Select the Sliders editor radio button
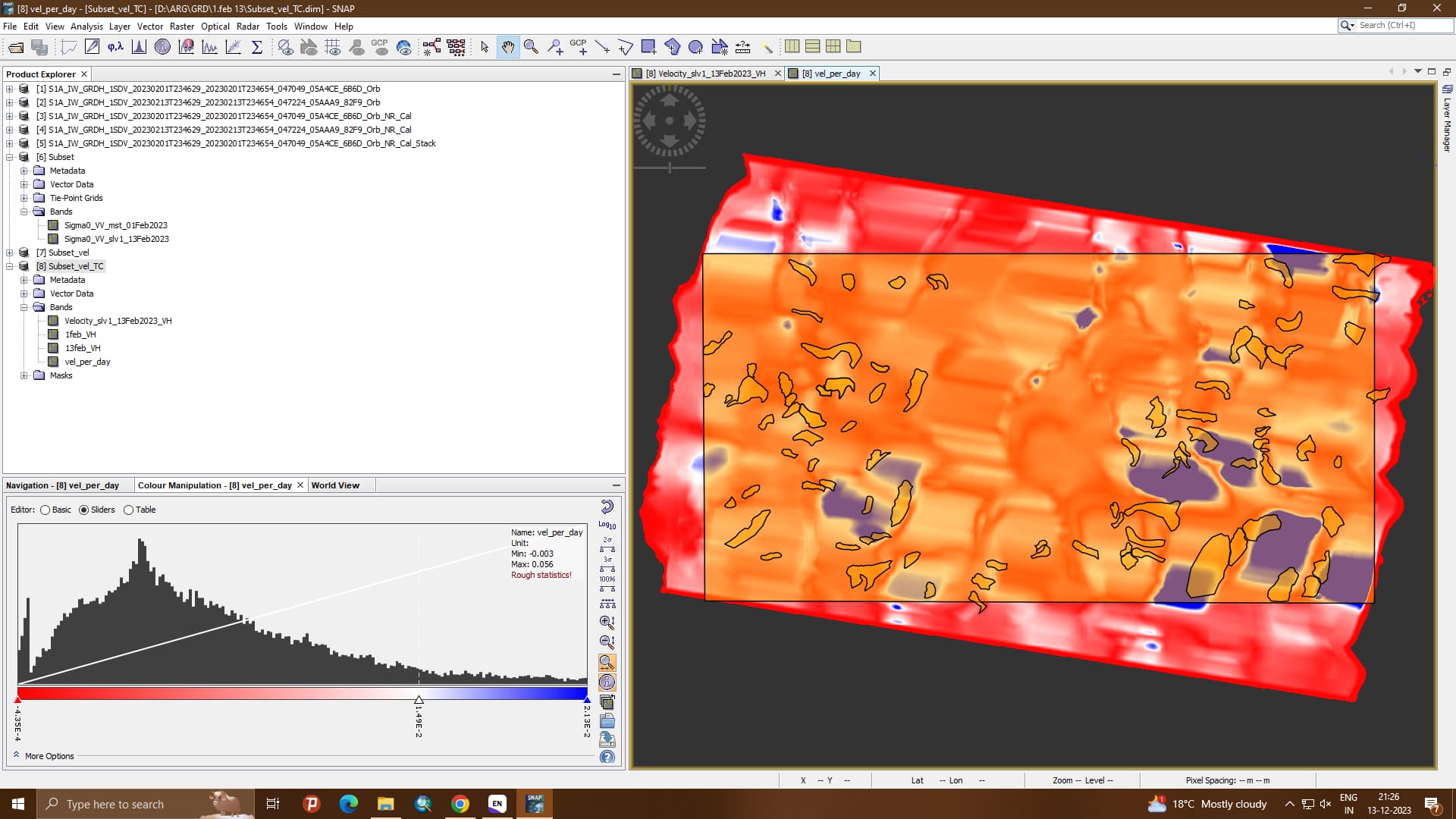 84,510
